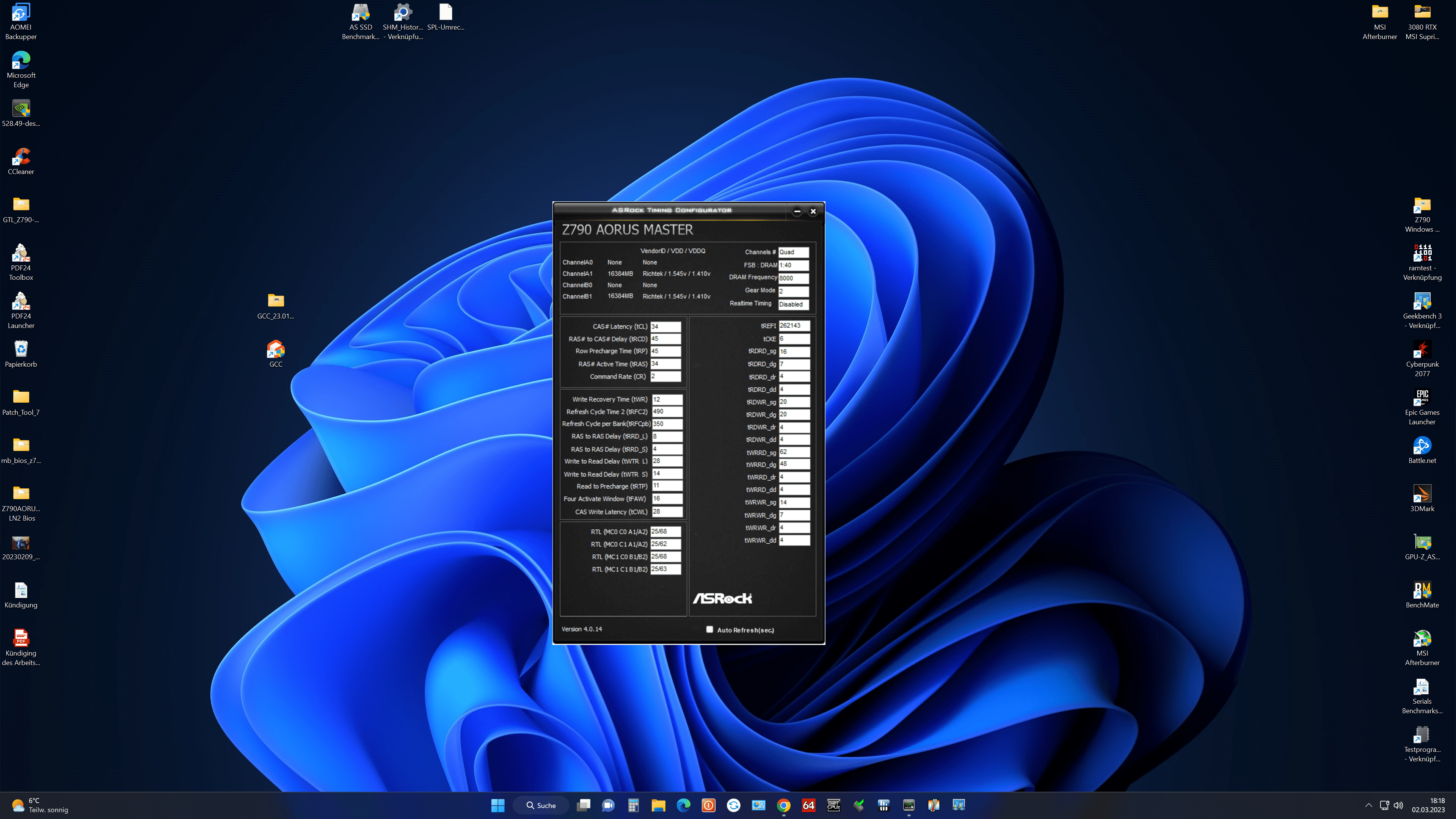The width and height of the screenshot is (1456, 819).
Task: Open the volume speaker tray icon
Action: [1398, 805]
